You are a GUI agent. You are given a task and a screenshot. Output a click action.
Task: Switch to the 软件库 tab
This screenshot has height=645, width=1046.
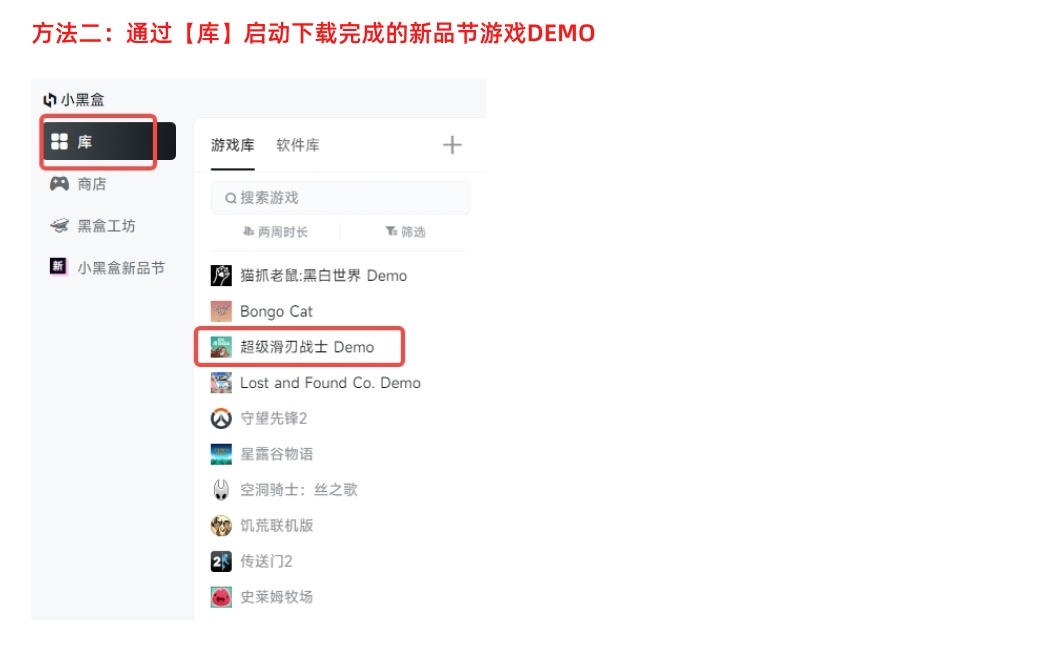(x=298, y=145)
